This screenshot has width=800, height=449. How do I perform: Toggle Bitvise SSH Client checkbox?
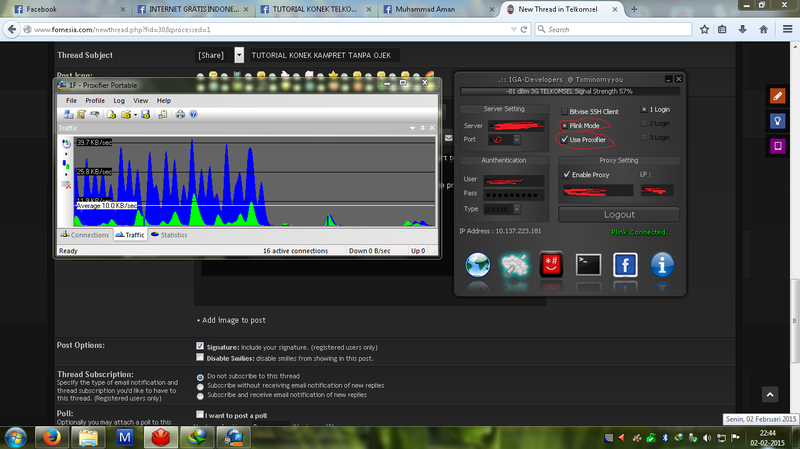point(564,111)
